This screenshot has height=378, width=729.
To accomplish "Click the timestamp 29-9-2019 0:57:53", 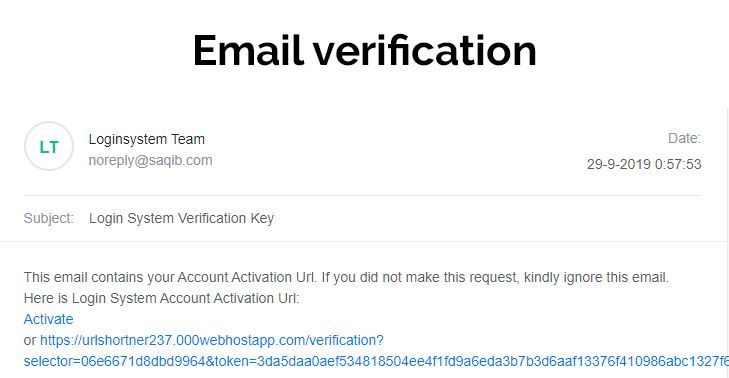I will point(643,164).
